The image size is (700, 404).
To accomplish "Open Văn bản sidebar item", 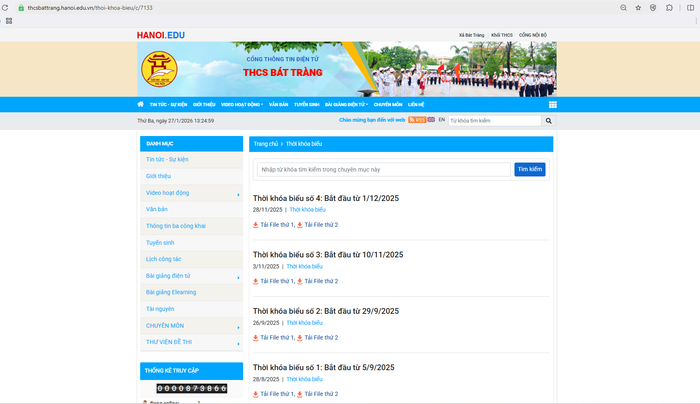I will [157, 209].
